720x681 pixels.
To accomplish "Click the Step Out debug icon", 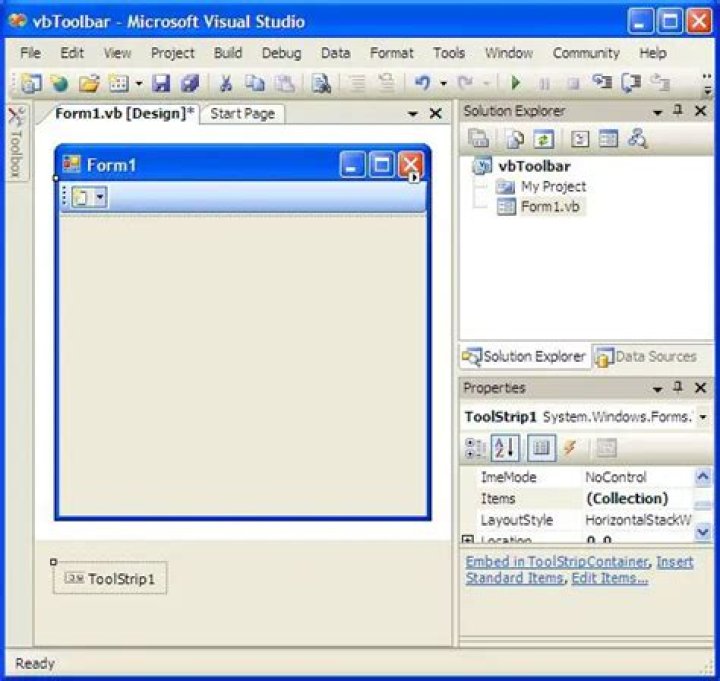I will (x=660, y=83).
